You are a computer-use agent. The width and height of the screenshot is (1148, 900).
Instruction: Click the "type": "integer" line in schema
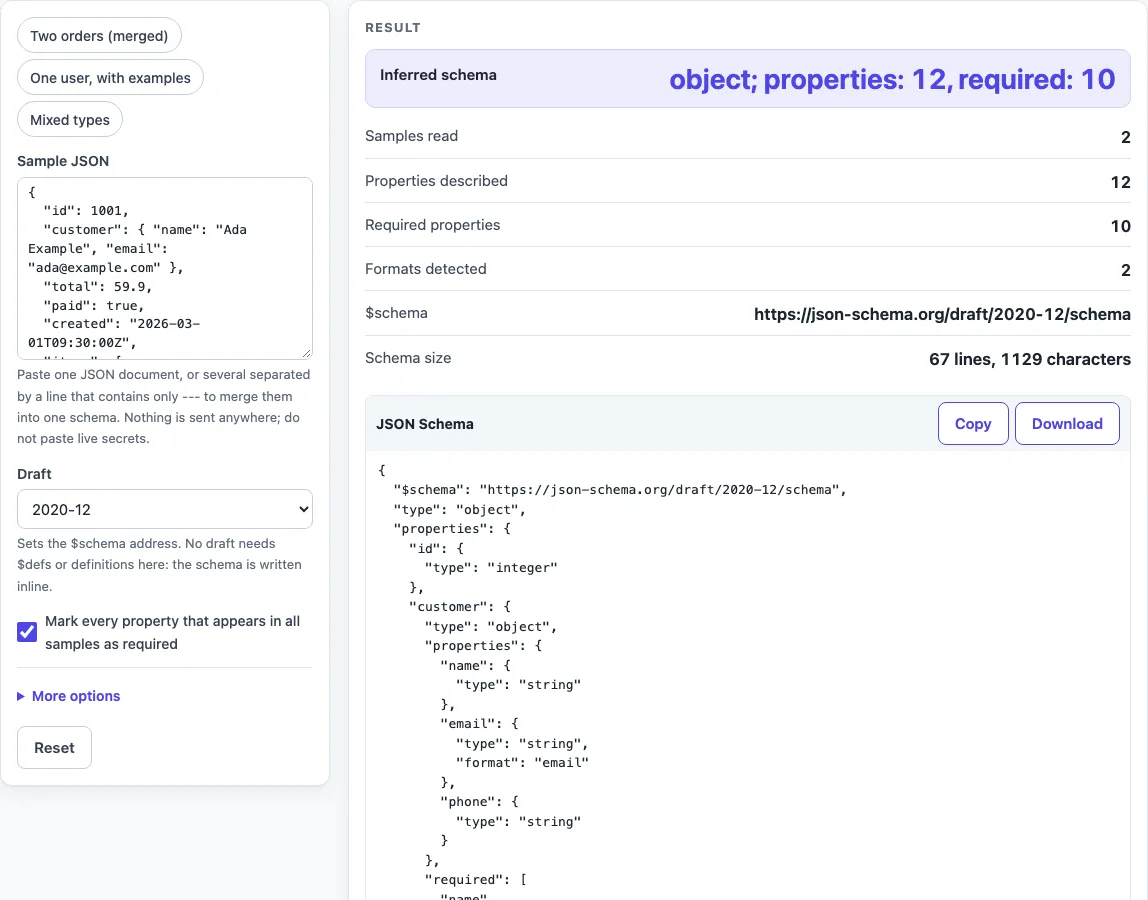click(491, 568)
